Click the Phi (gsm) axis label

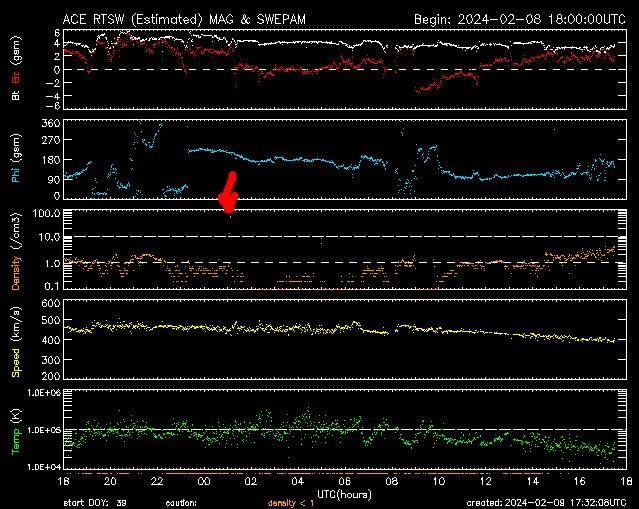click(x=17, y=163)
